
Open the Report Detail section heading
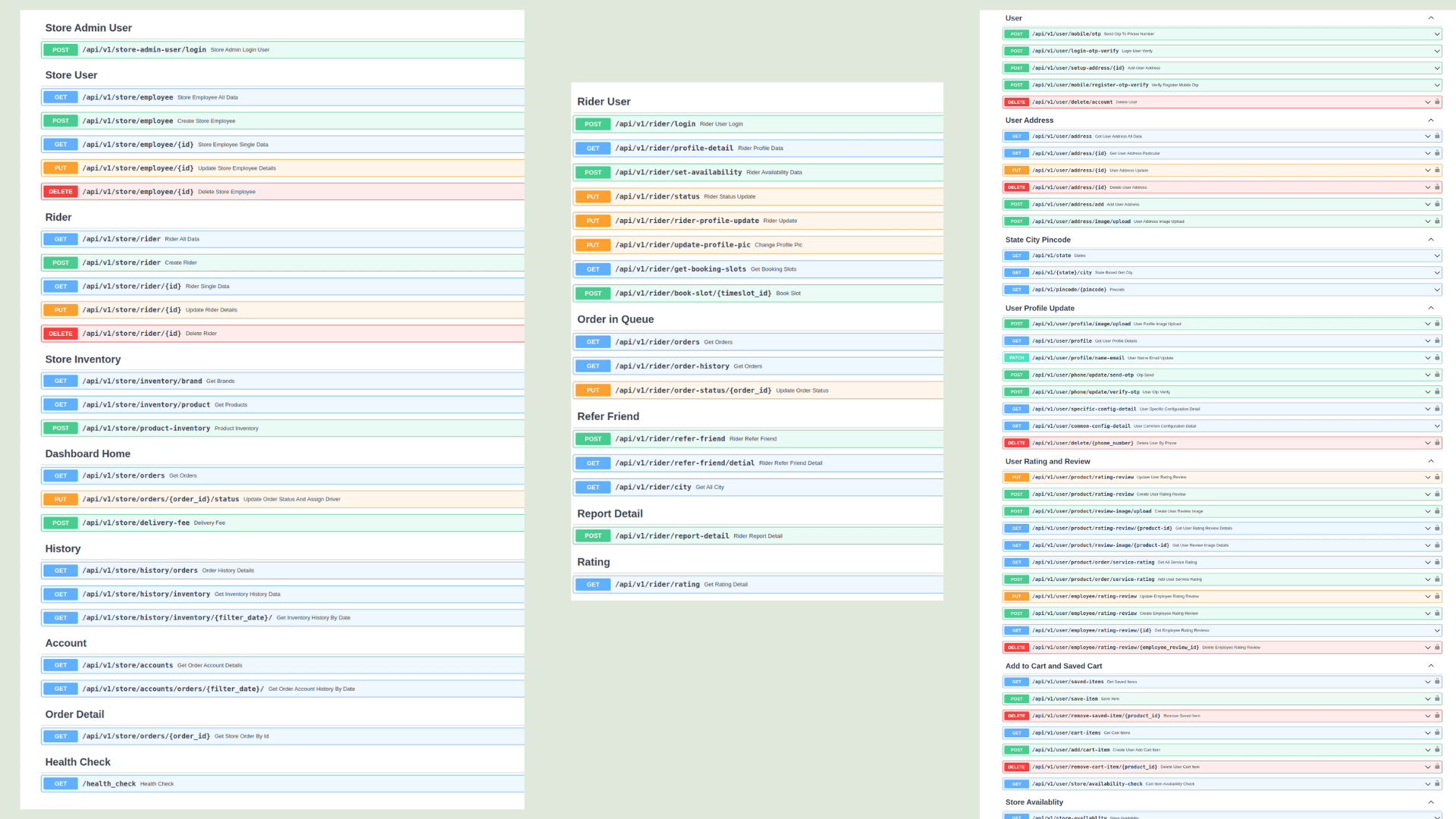click(610, 513)
